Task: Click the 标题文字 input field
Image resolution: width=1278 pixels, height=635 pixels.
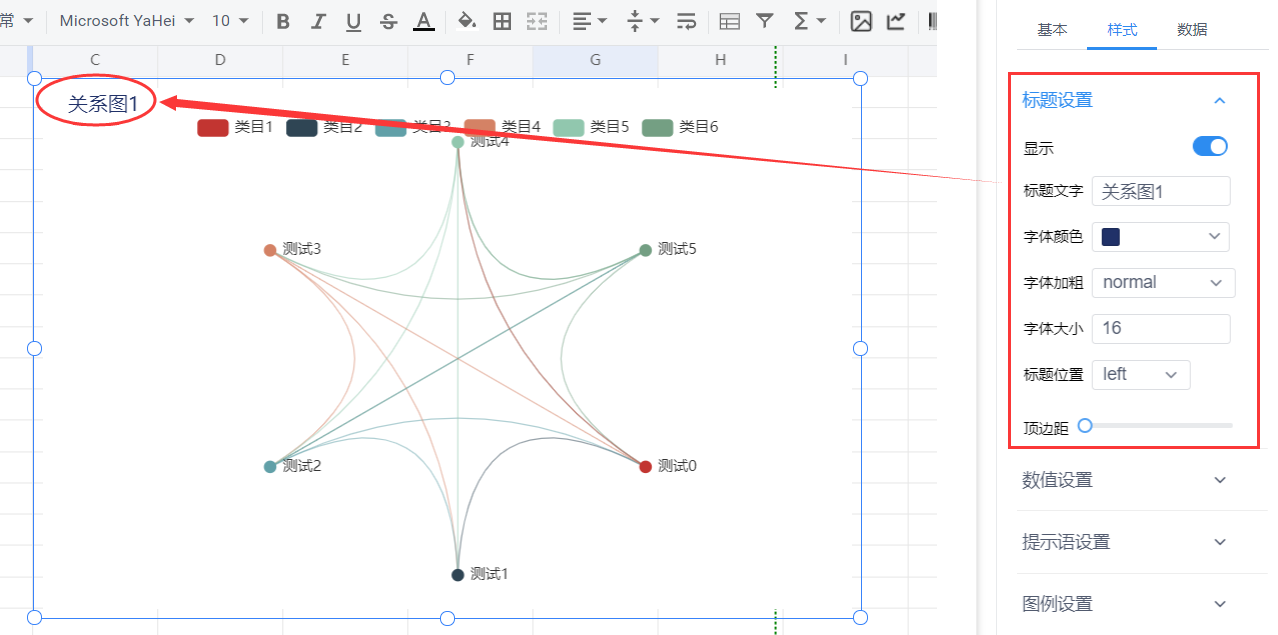Action: [1161, 191]
